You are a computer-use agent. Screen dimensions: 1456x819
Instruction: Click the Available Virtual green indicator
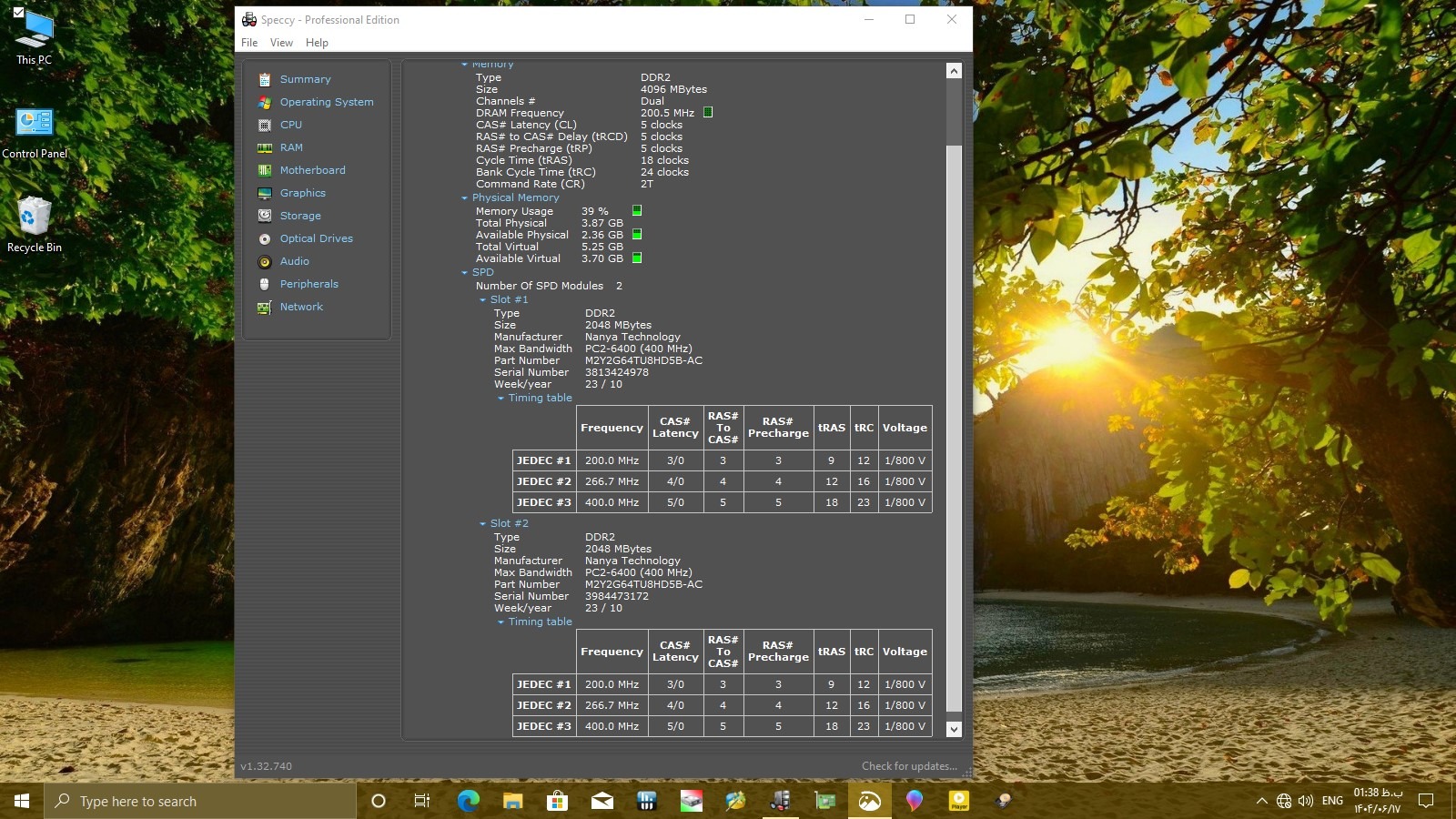click(x=637, y=258)
